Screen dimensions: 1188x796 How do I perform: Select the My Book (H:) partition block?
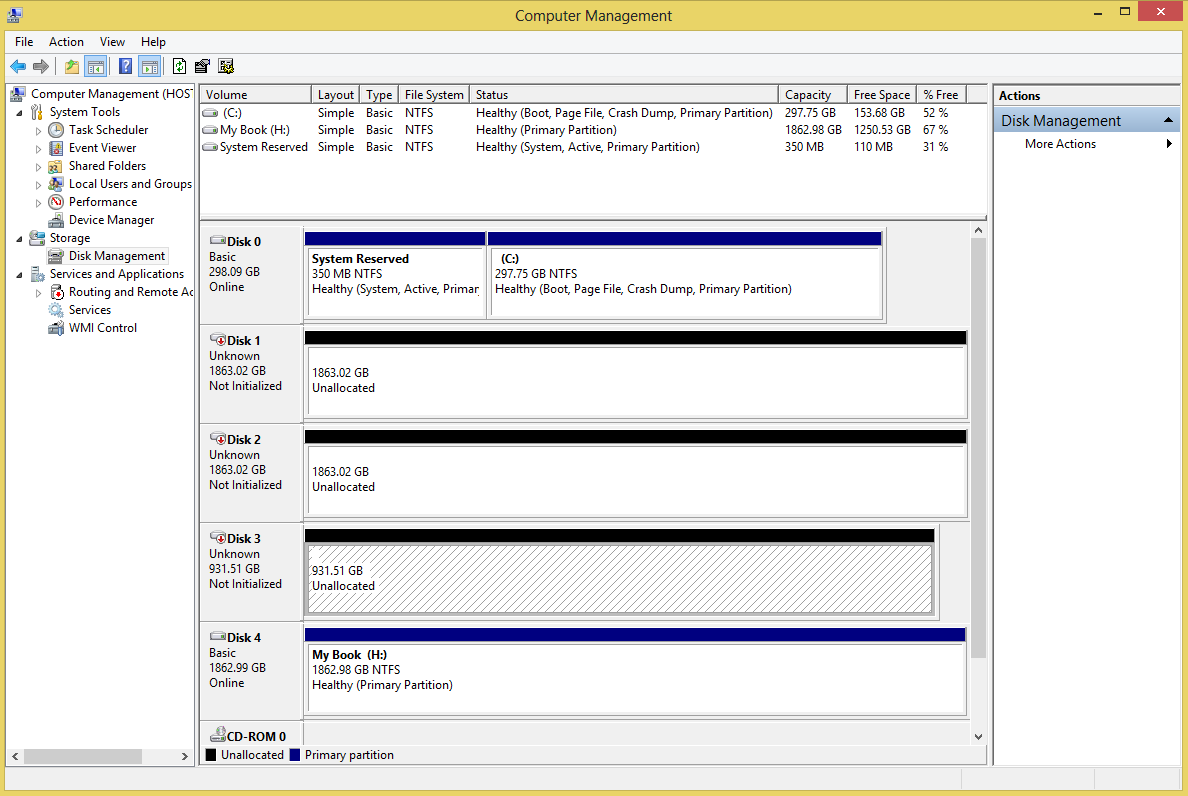(636, 671)
